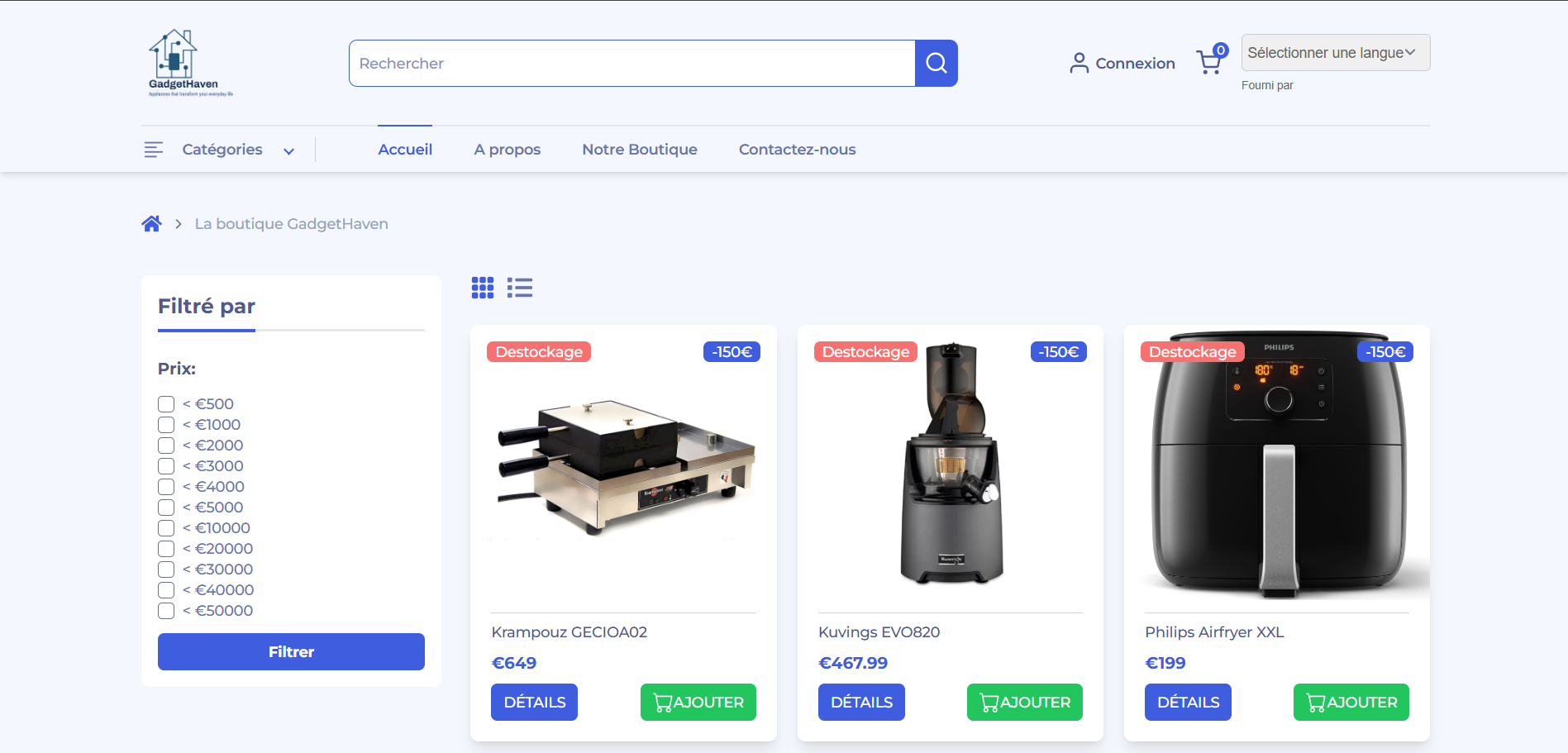Switch to list view layout

520,288
